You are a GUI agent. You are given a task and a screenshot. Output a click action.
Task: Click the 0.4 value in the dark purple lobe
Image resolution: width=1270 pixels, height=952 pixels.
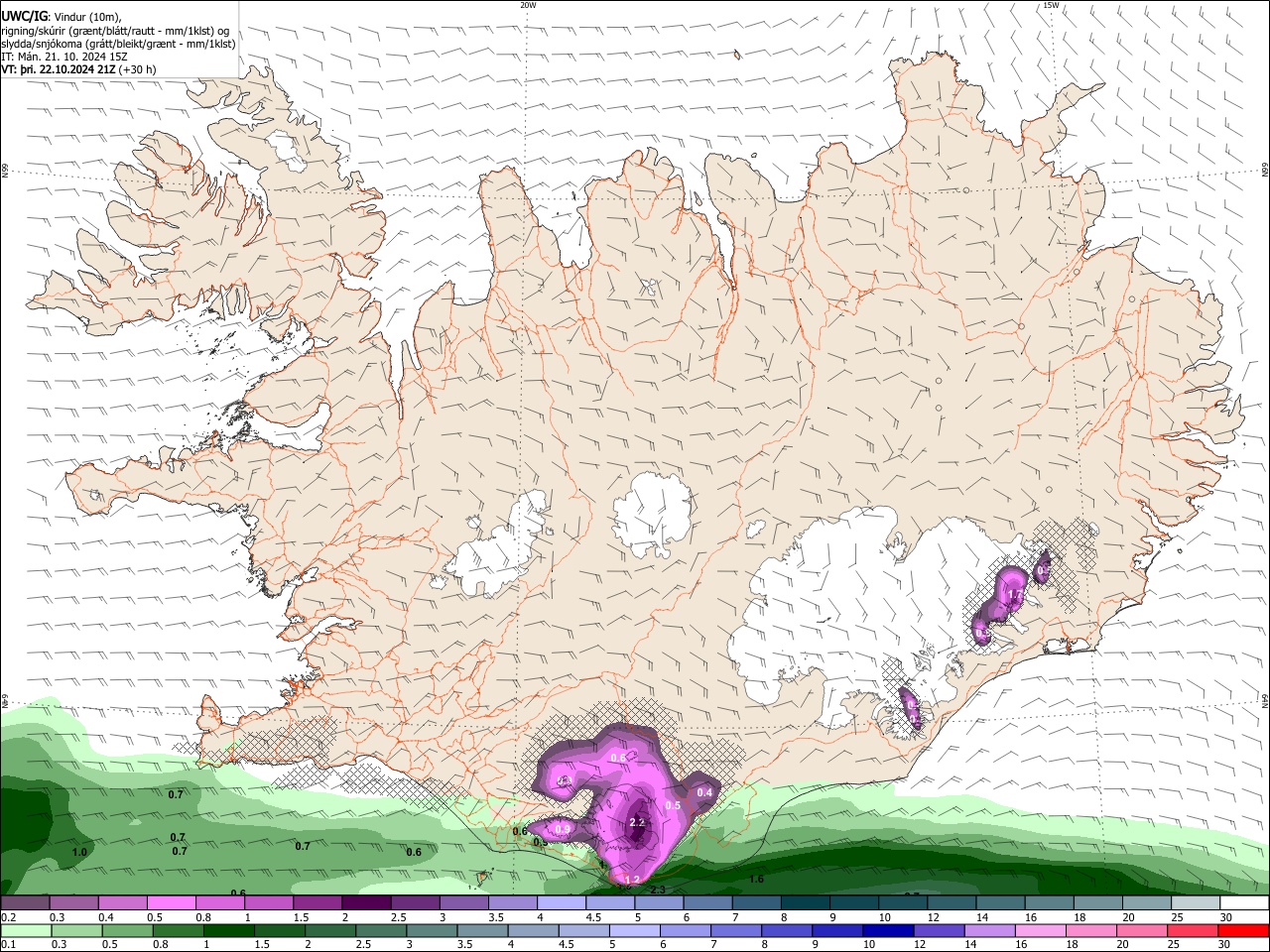[x=704, y=792]
